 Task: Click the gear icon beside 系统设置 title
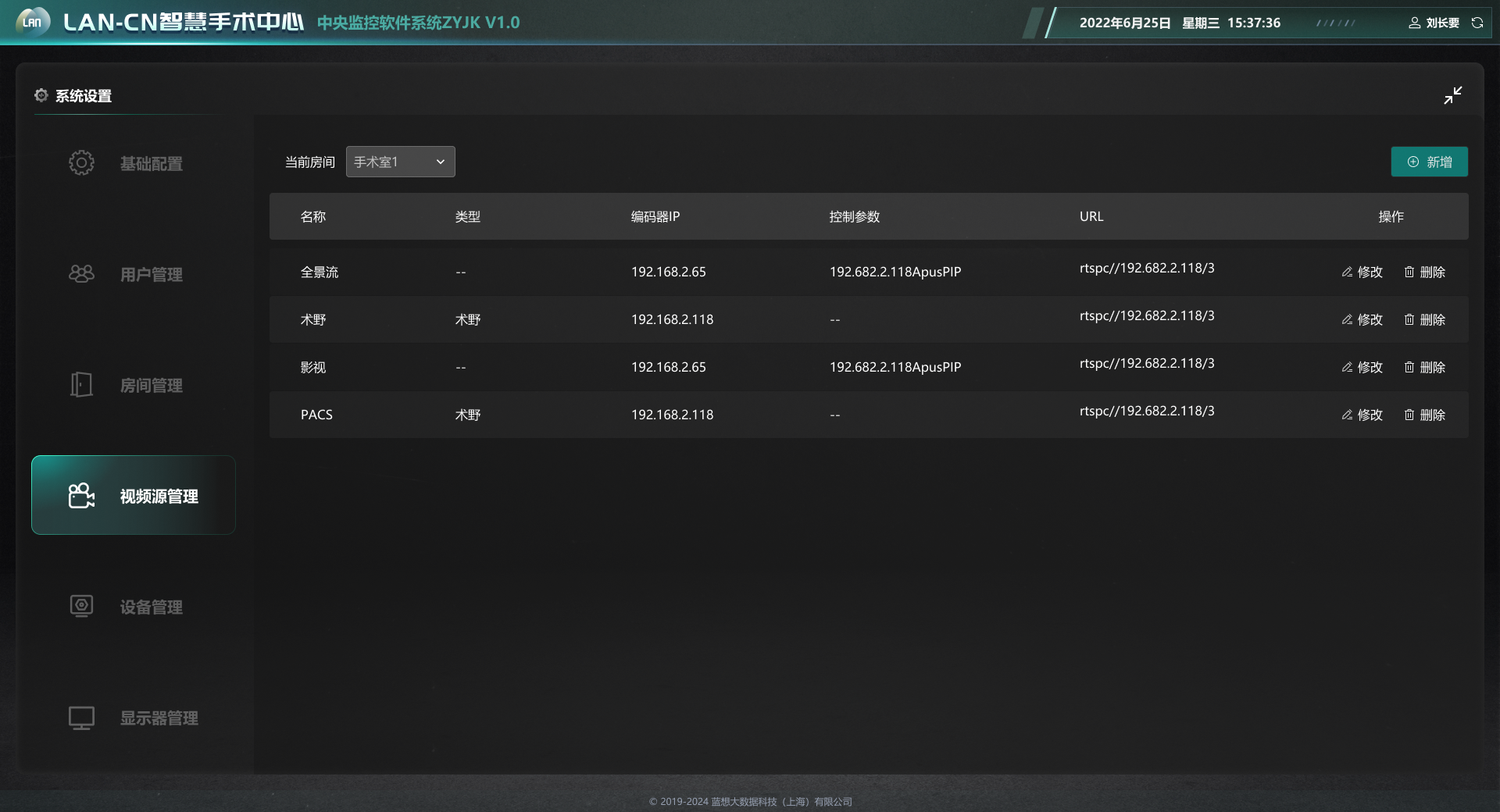[41, 95]
